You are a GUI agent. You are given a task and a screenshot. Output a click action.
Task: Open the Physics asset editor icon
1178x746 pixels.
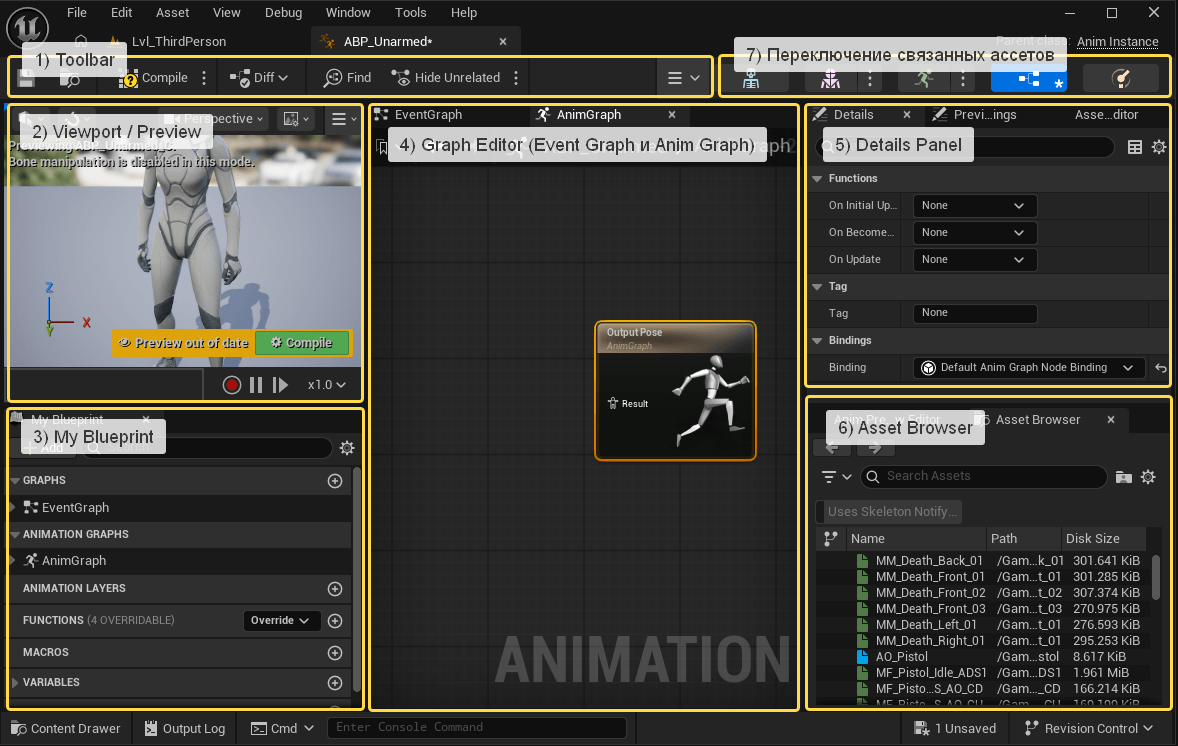(x=1120, y=79)
